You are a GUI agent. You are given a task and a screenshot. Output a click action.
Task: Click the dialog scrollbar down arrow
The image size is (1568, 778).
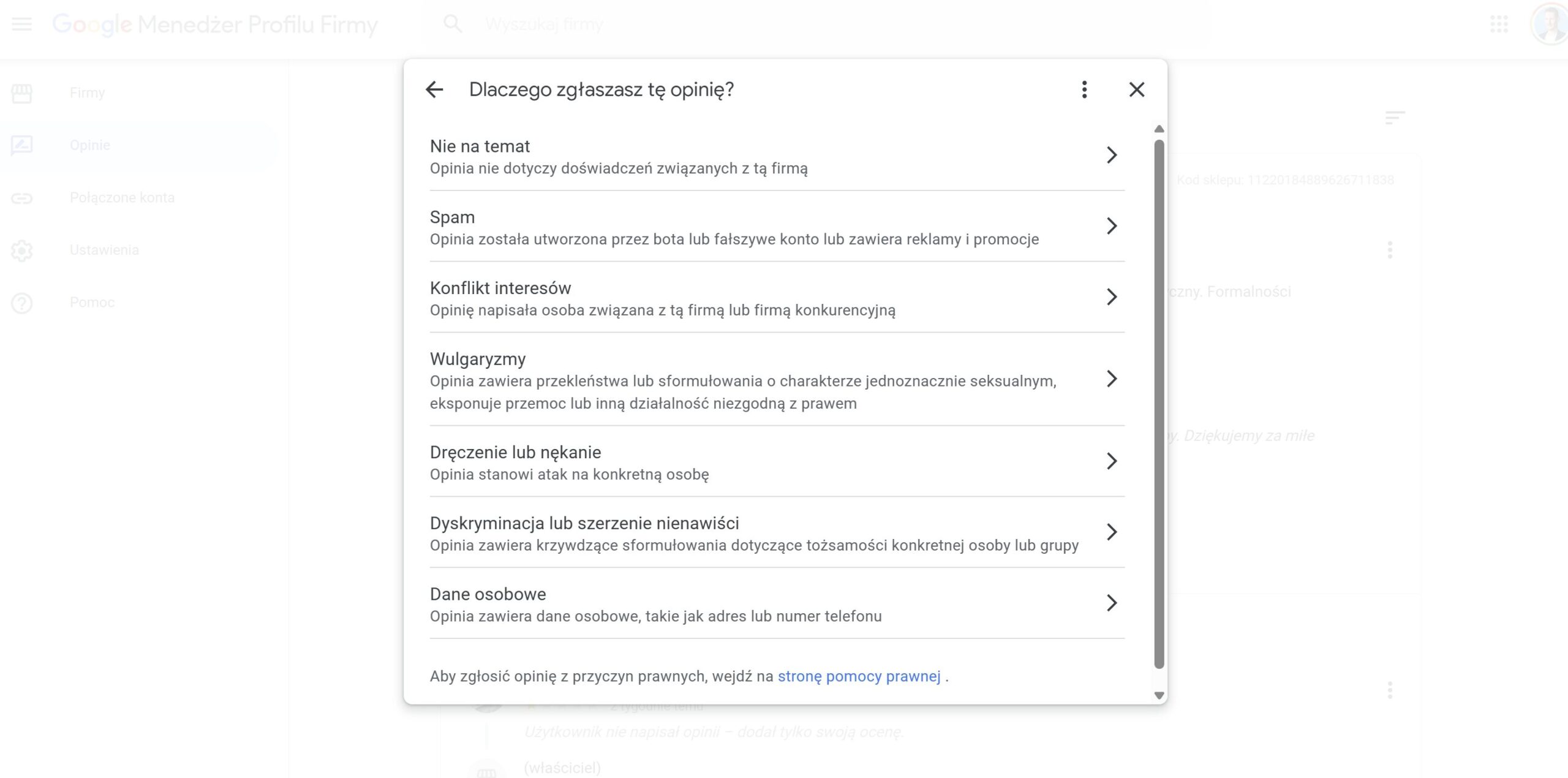pyautogui.click(x=1159, y=695)
